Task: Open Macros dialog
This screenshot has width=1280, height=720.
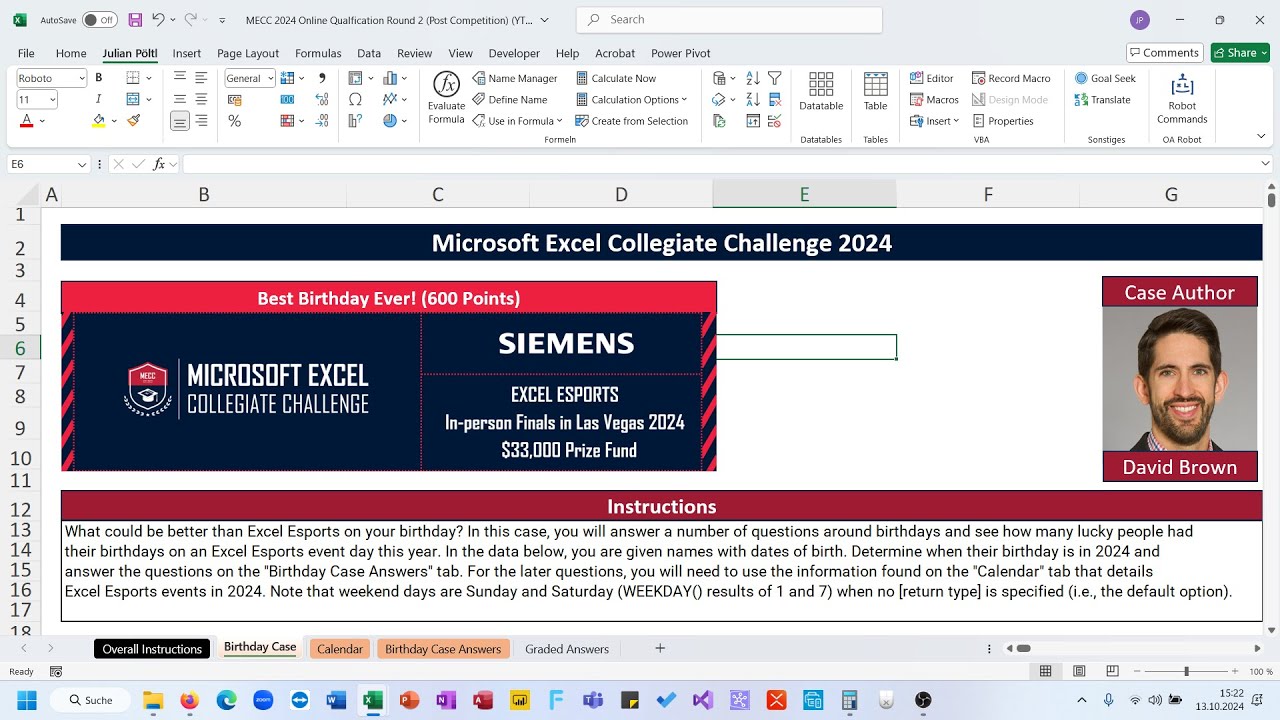Action: (x=934, y=99)
